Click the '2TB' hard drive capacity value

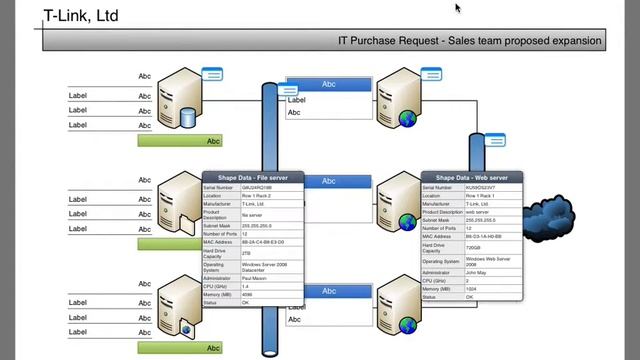pos(246,253)
